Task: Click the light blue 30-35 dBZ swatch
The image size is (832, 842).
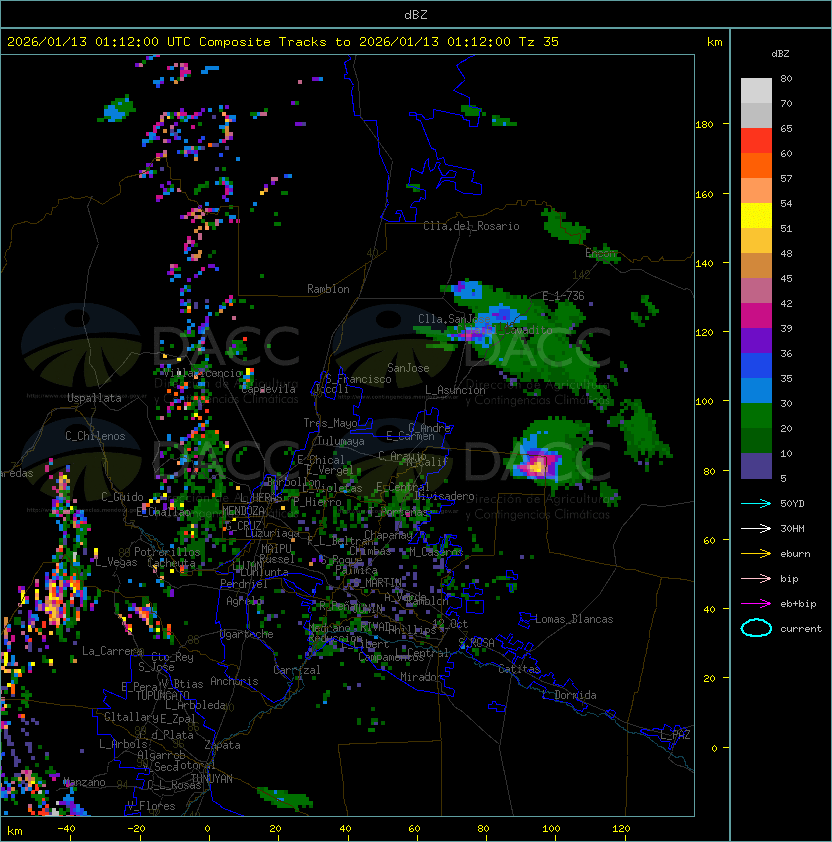Action: point(756,391)
